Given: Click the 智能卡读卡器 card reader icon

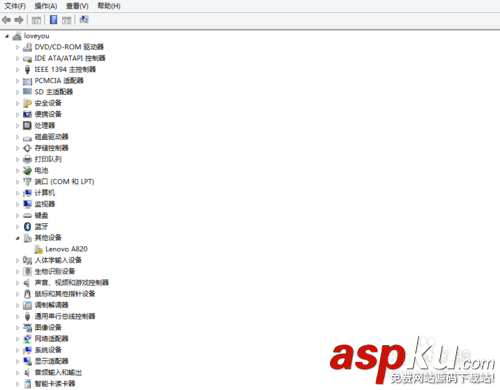Looking at the screenshot, I should (27, 384).
